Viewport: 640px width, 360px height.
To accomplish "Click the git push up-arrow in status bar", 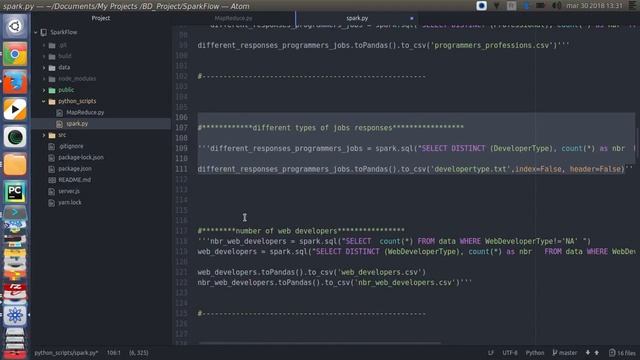I will tap(597, 353).
